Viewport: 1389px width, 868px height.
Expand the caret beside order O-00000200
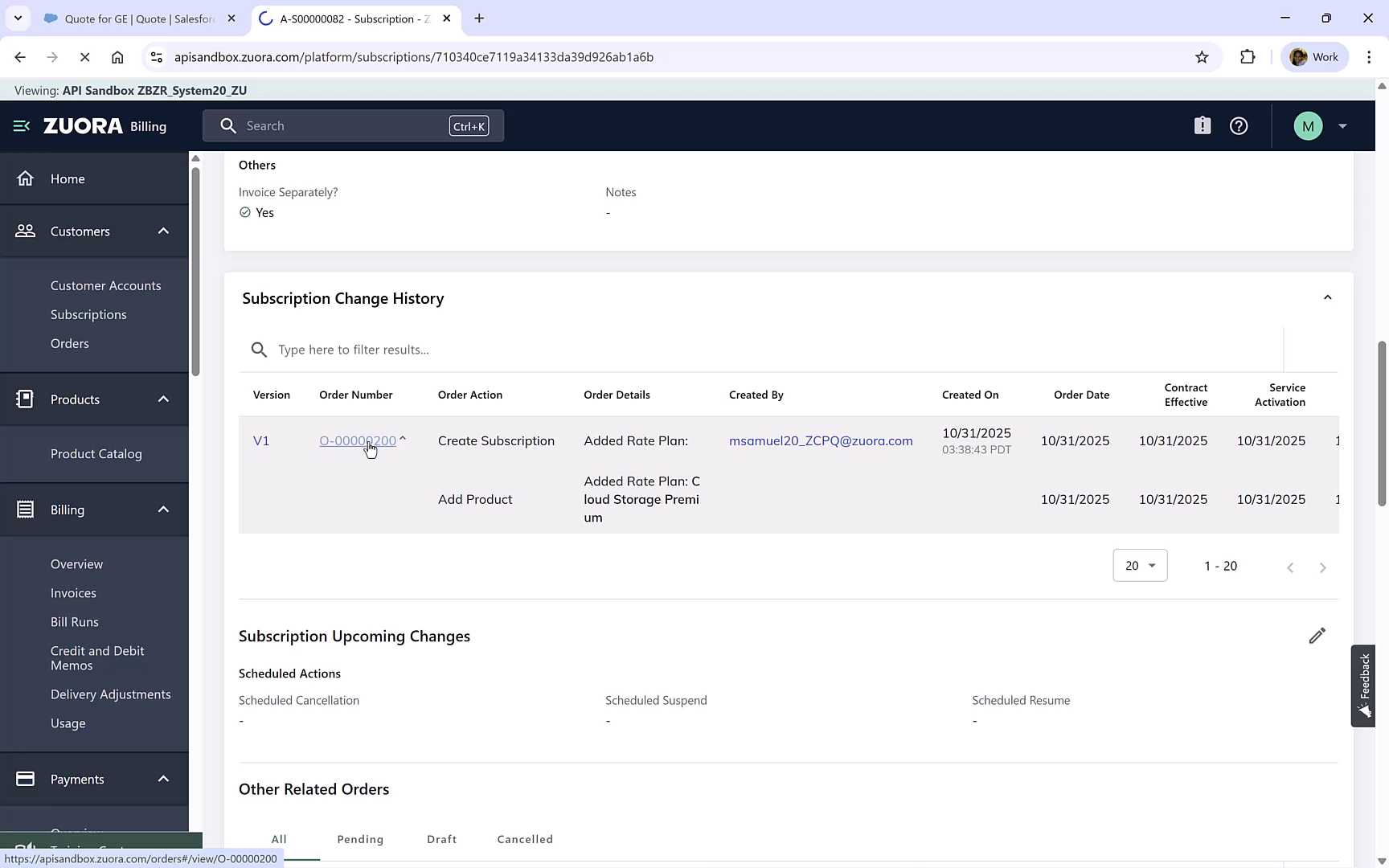(404, 440)
